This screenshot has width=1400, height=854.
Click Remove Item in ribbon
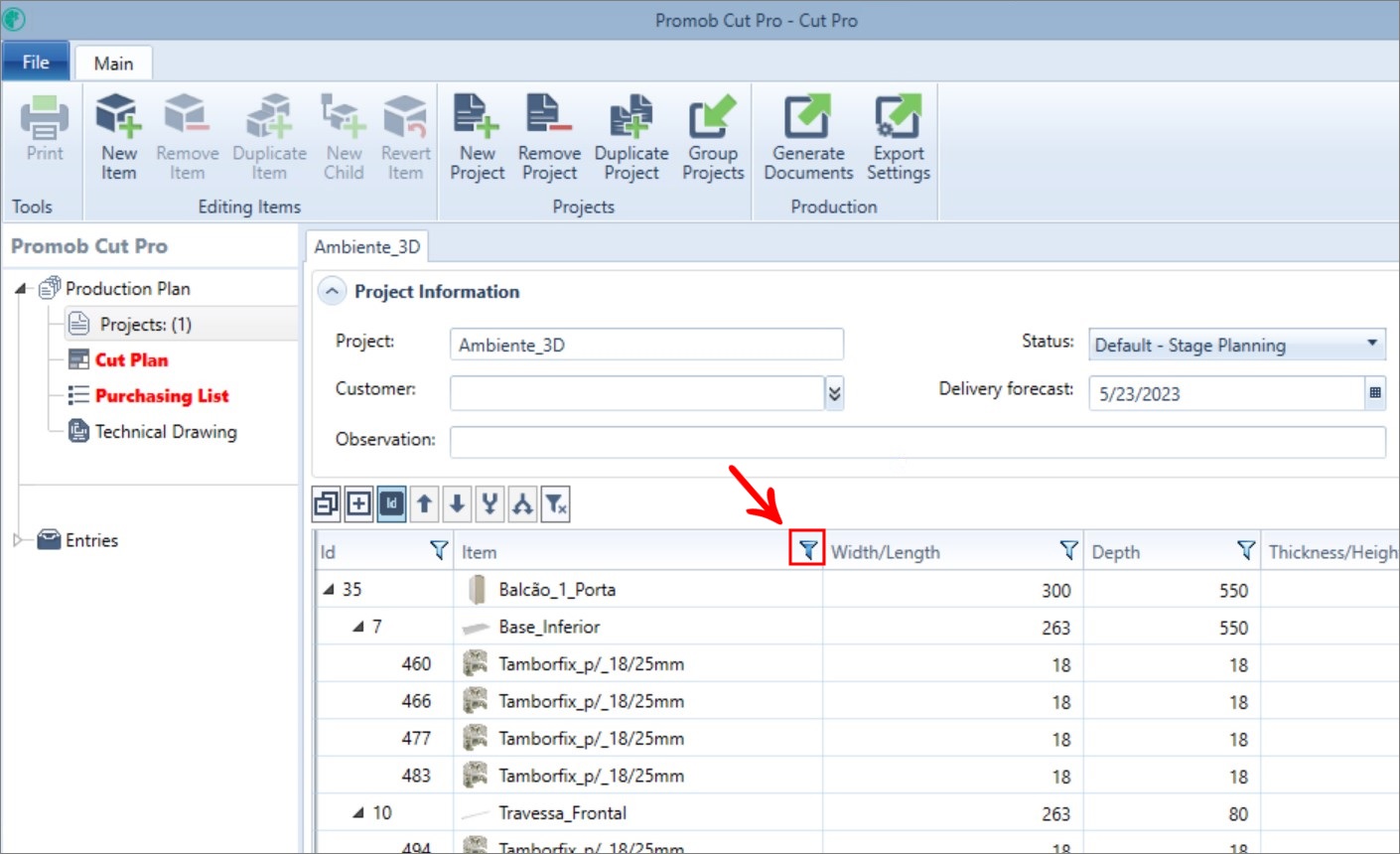(187, 137)
